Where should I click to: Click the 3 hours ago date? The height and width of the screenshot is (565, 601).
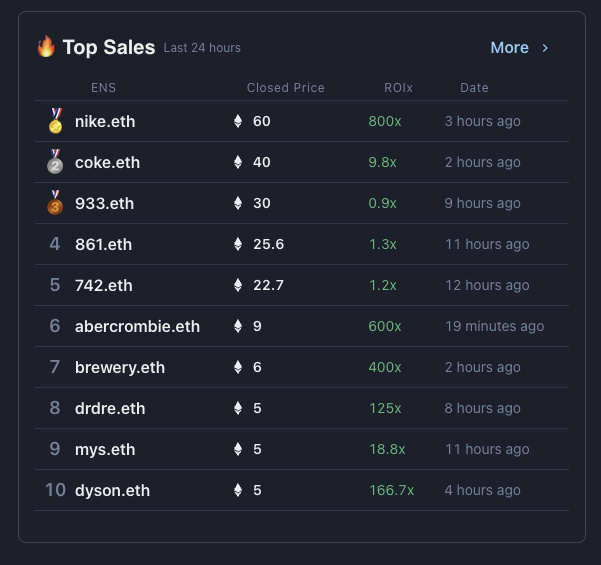(x=483, y=122)
